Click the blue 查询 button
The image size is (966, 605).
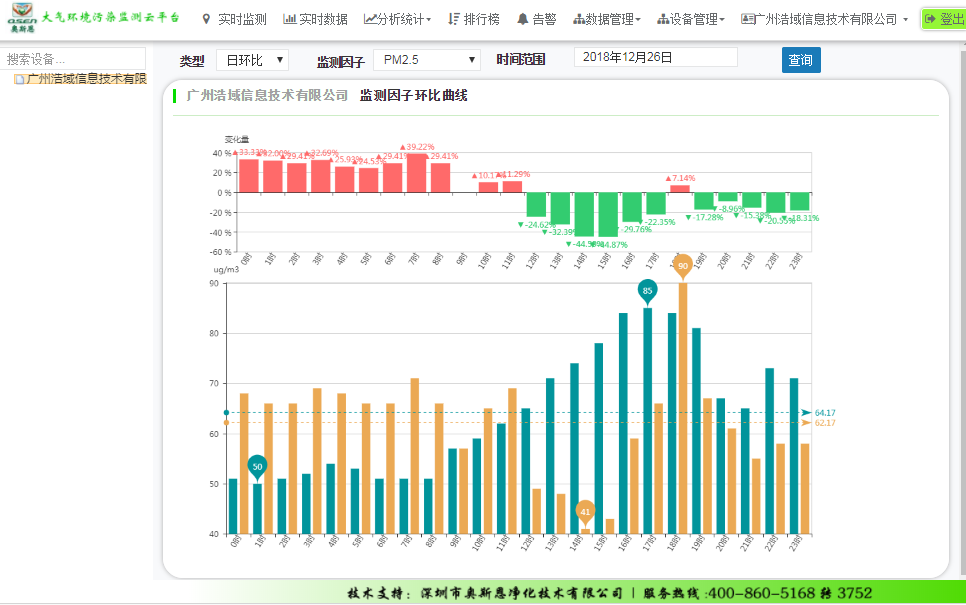[x=801, y=60]
